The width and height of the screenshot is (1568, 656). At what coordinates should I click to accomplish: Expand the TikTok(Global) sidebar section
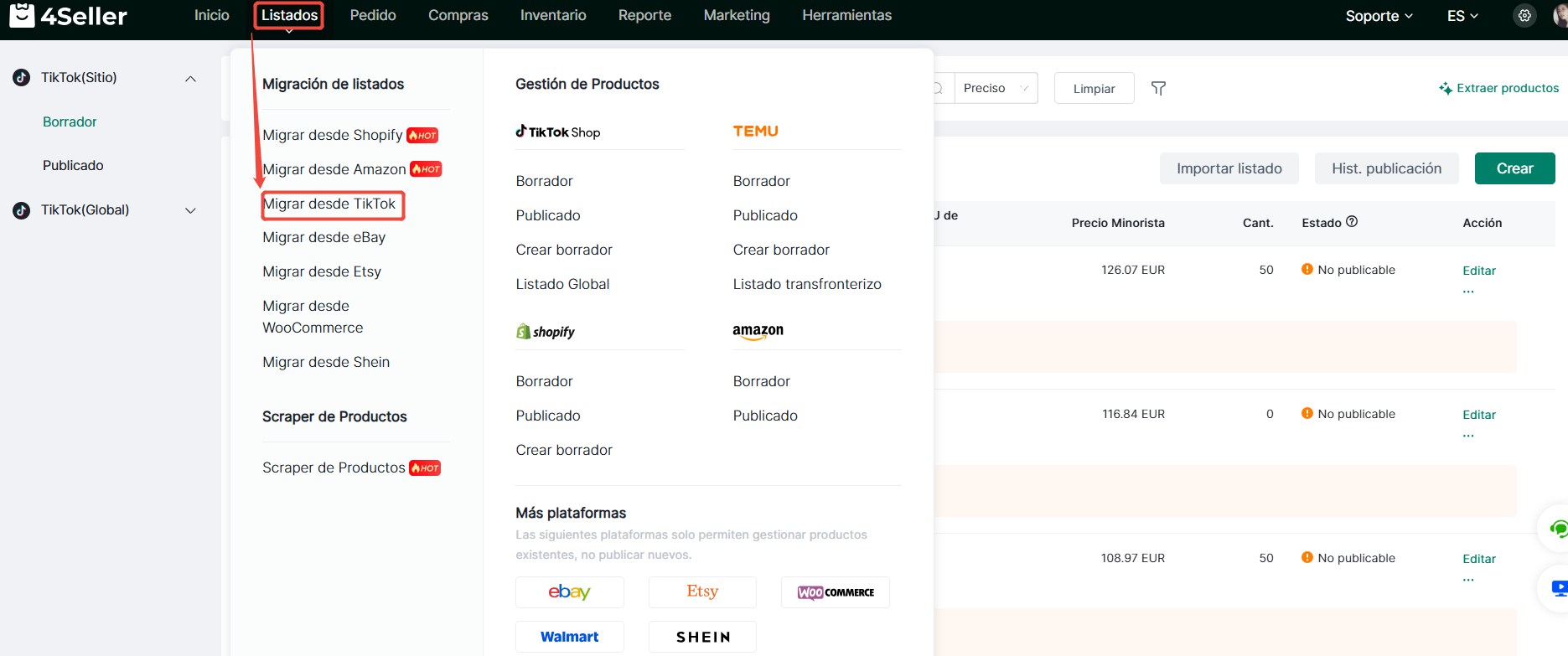coord(190,210)
